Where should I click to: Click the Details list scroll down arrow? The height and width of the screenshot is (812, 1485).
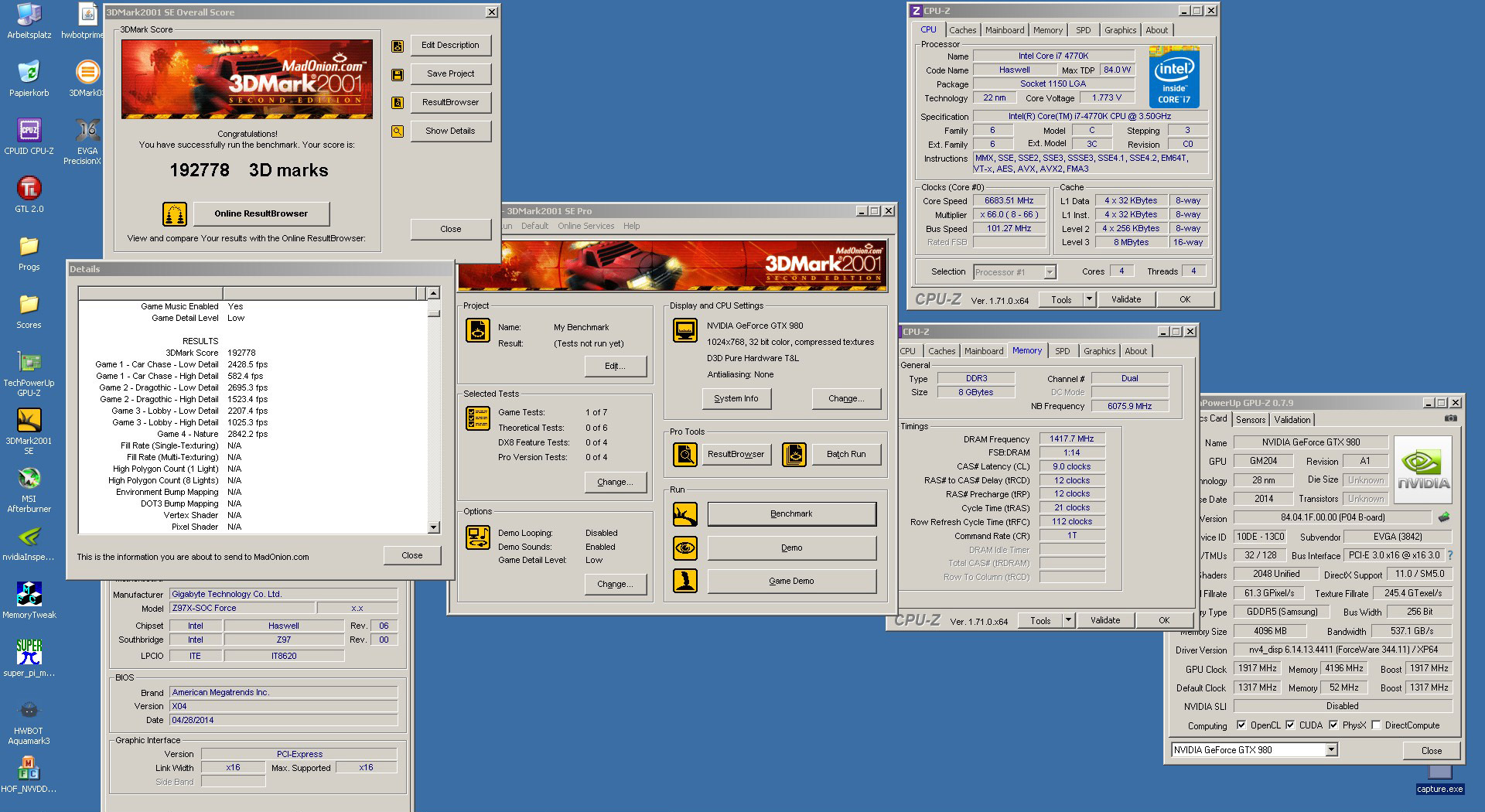433,527
